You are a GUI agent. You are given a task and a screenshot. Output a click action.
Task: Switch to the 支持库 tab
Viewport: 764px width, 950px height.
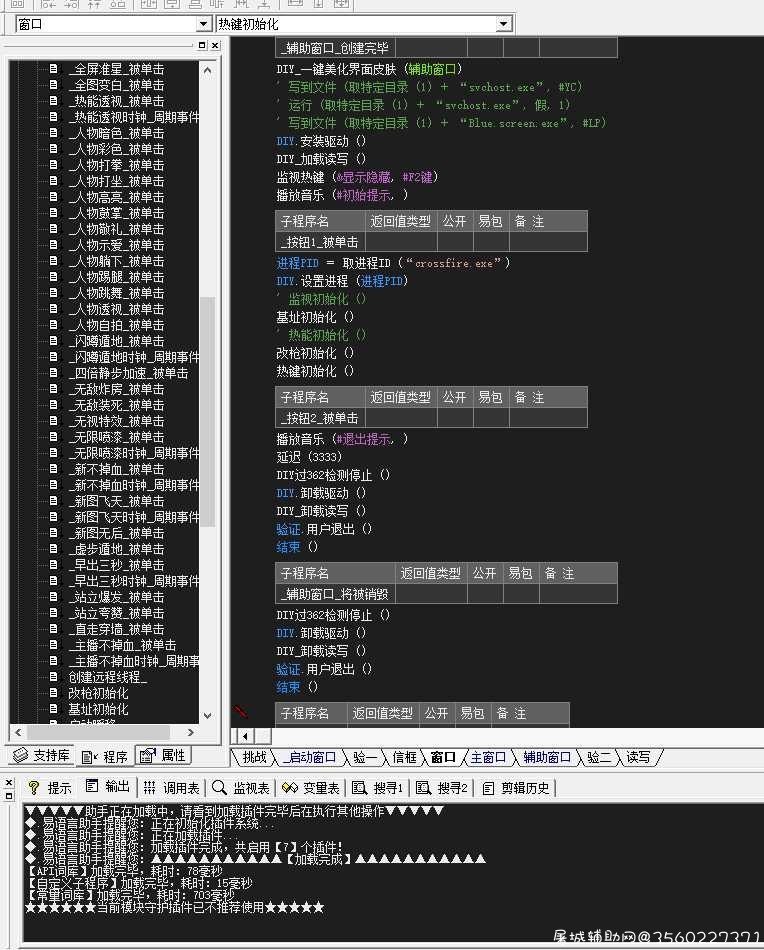point(42,756)
